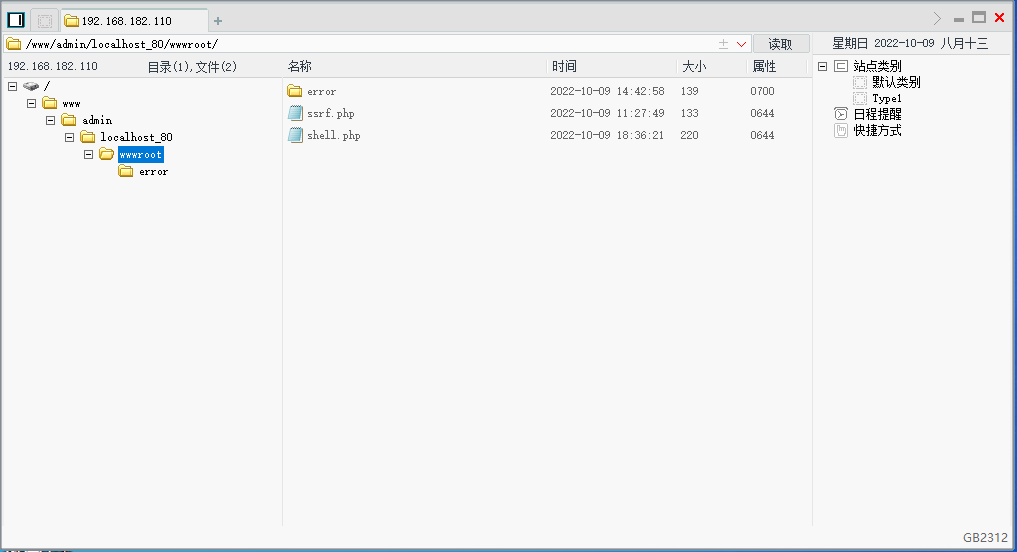Click the error folder icon in file list
1017x552 pixels.
click(295, 91)
